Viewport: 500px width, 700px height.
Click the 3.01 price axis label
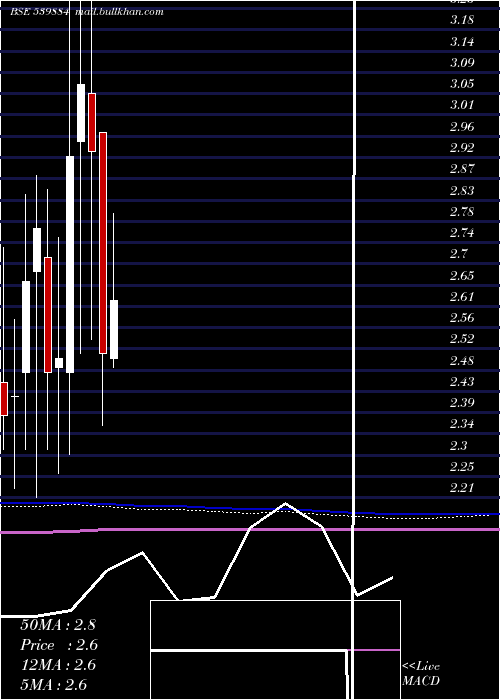[x=462, y=105]
